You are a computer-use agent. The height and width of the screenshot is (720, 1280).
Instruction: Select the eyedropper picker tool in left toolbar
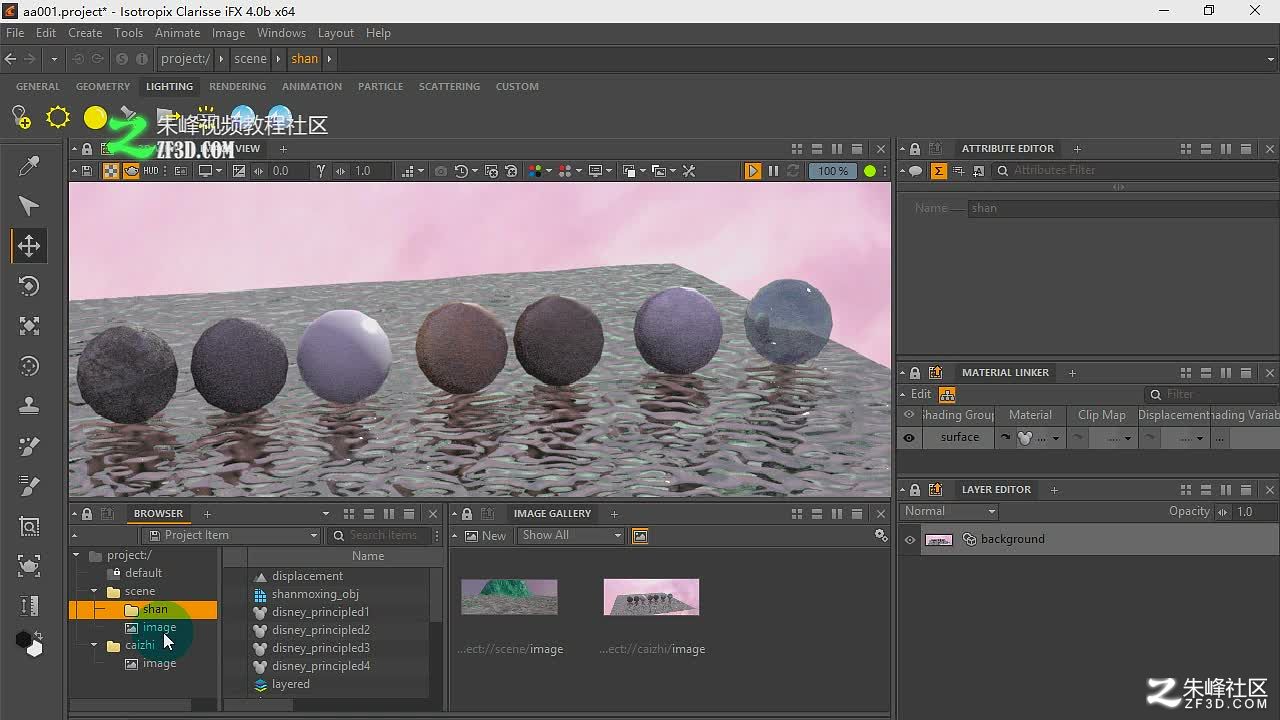coord(29,166)
